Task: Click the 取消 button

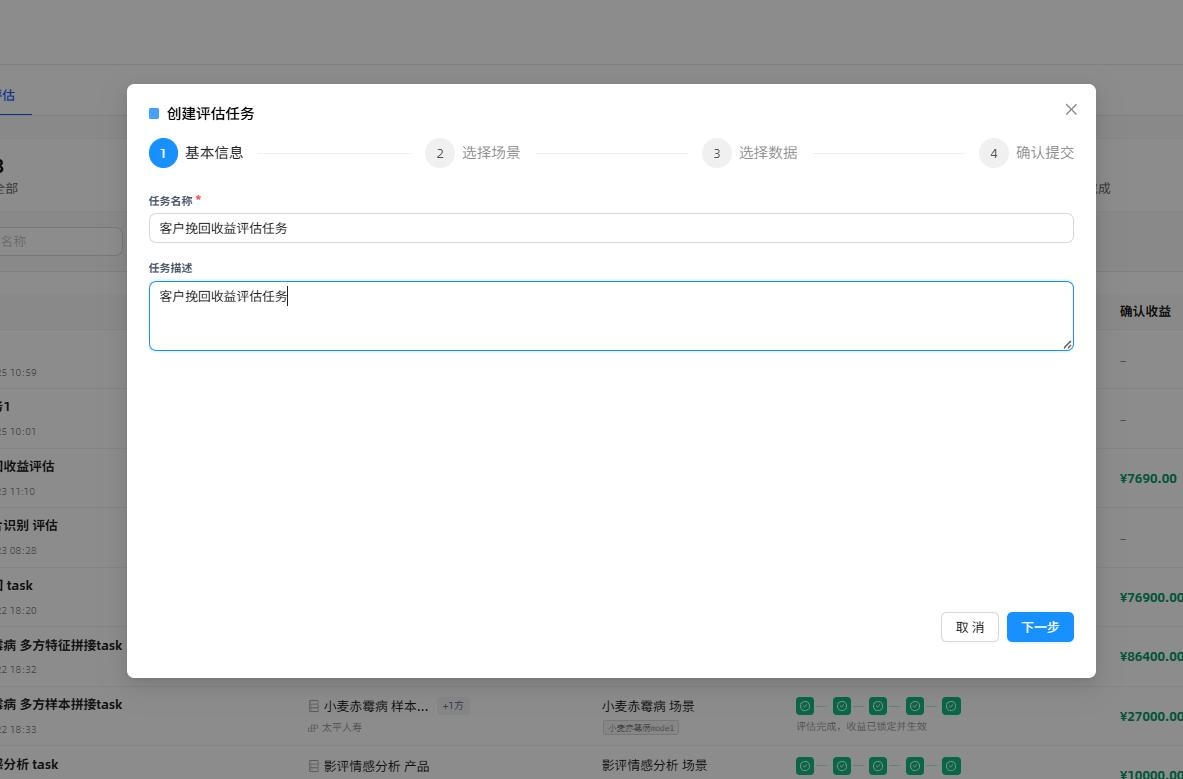Action: click(x=969, y=627)
